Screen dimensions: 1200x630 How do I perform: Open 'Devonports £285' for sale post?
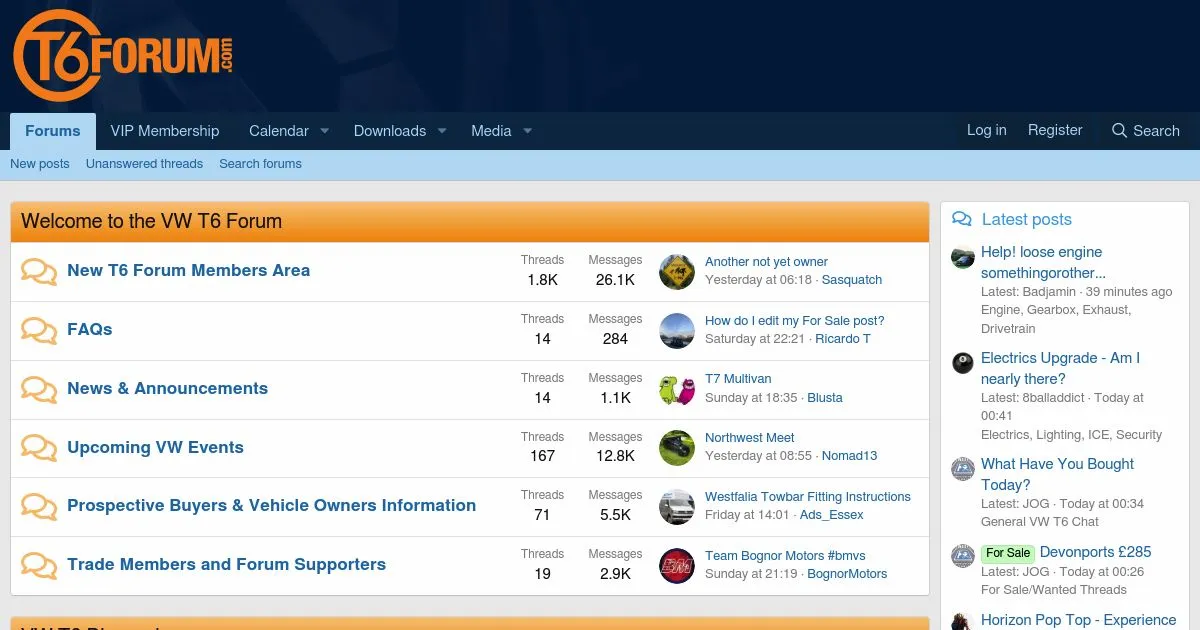pyautogui.click(x=1096, y=552)
